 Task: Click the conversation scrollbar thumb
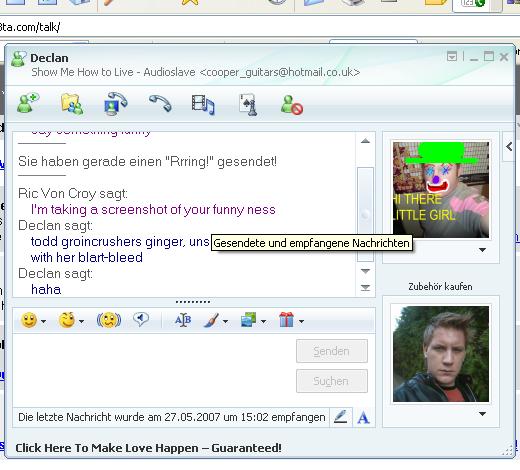[x=365, y=214]
